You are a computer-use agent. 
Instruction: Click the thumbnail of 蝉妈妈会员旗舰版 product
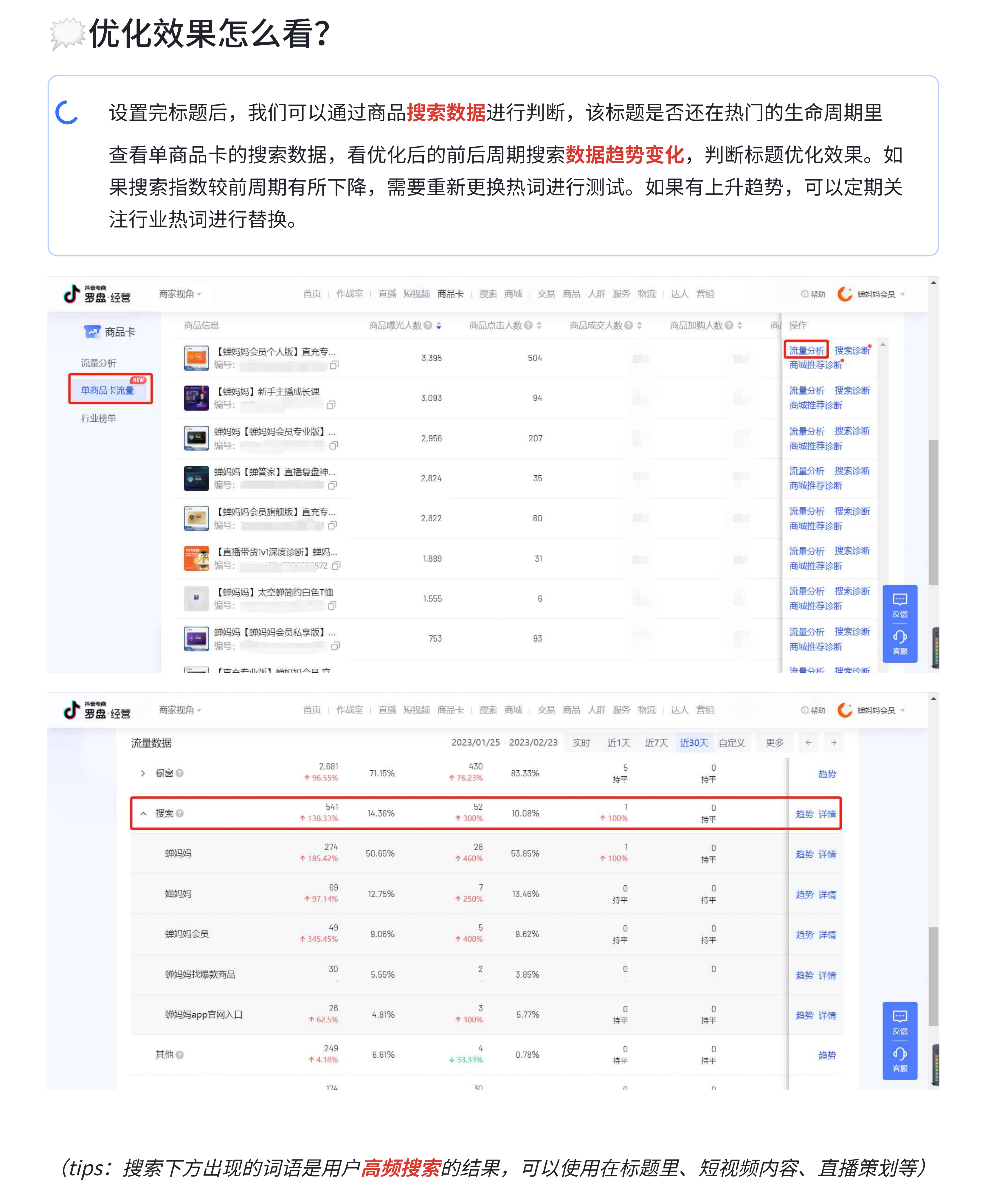tap(196, 519)
